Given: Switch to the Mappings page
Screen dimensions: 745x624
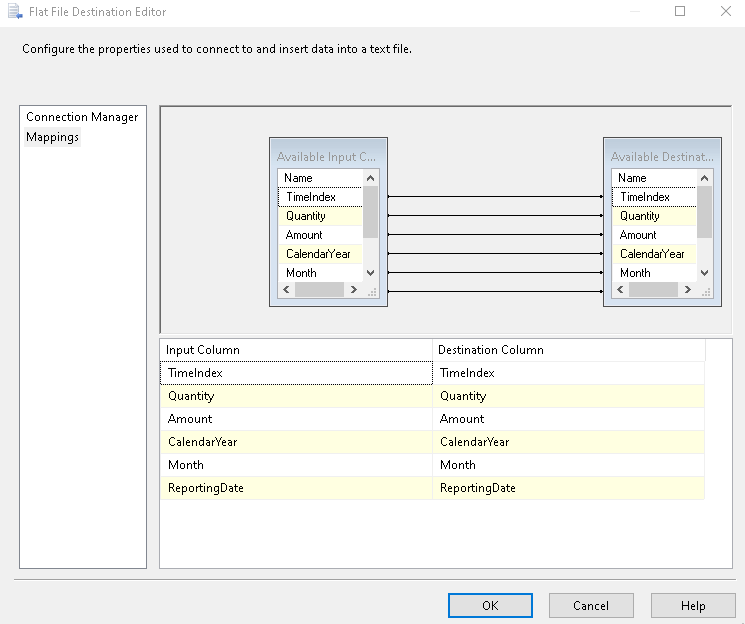Looking at the screenshot, I should (x=52, y=137).
